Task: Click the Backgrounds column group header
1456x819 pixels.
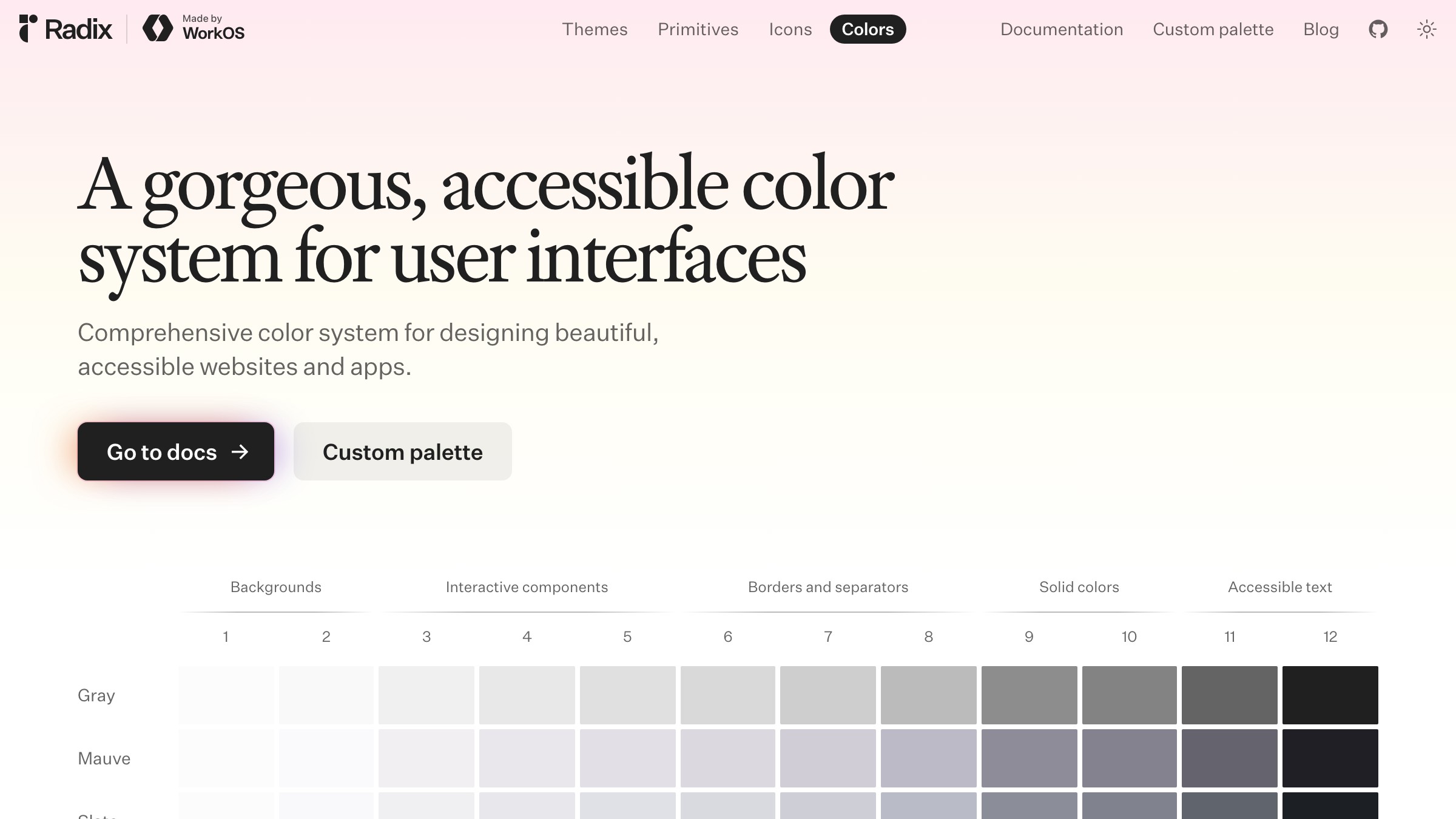Action: 275,587
